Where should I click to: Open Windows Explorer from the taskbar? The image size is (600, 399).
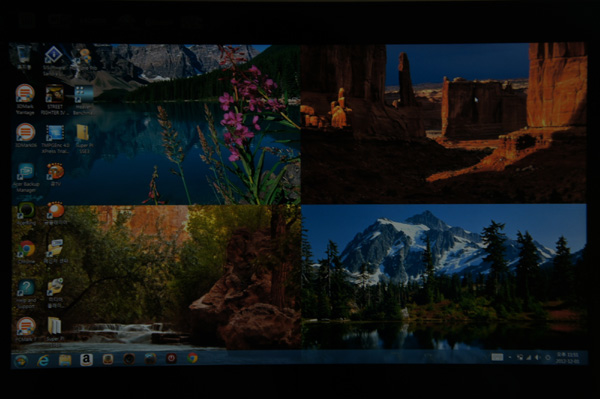tap(65, 360)
